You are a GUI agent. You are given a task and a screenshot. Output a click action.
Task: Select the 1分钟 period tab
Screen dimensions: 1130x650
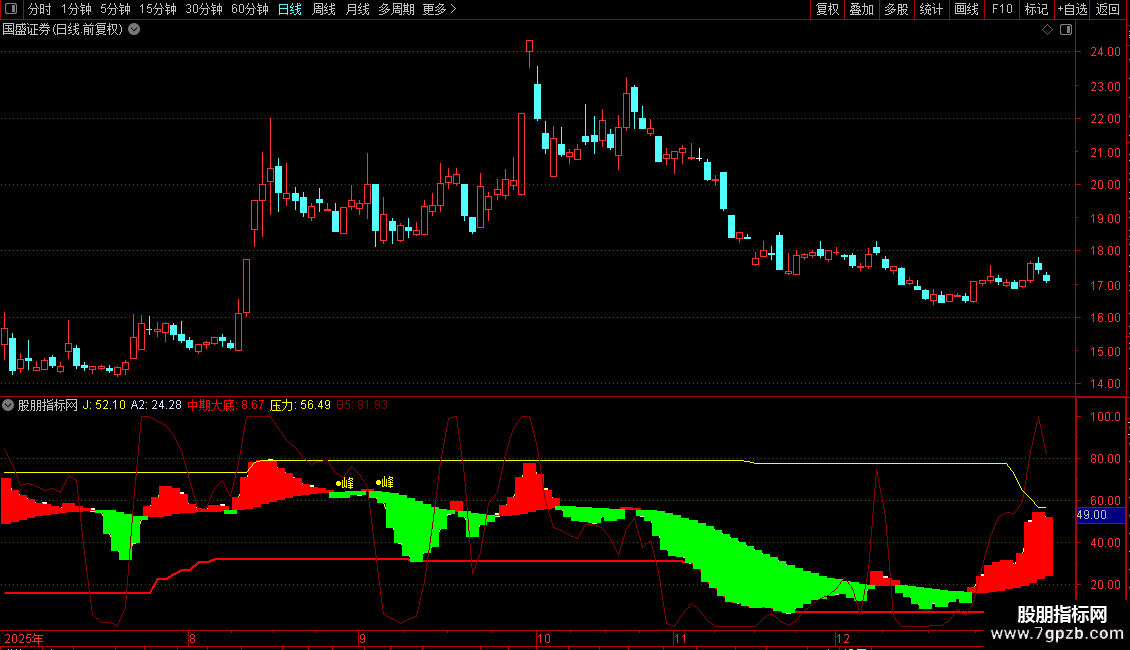pyautogui.click(x=76, y=9)
